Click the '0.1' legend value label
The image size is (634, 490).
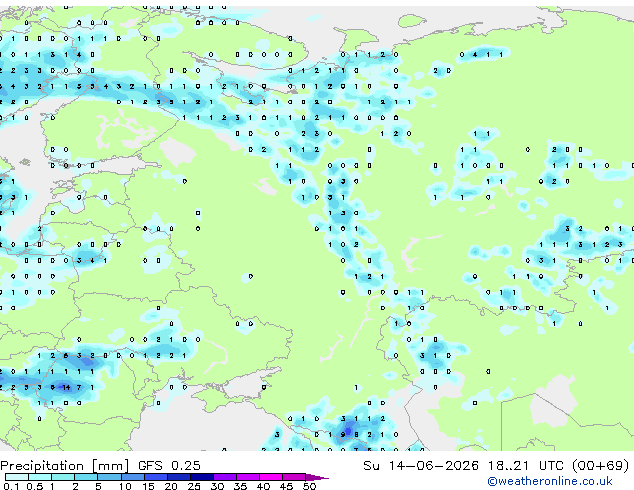click(x=11, y=486)
